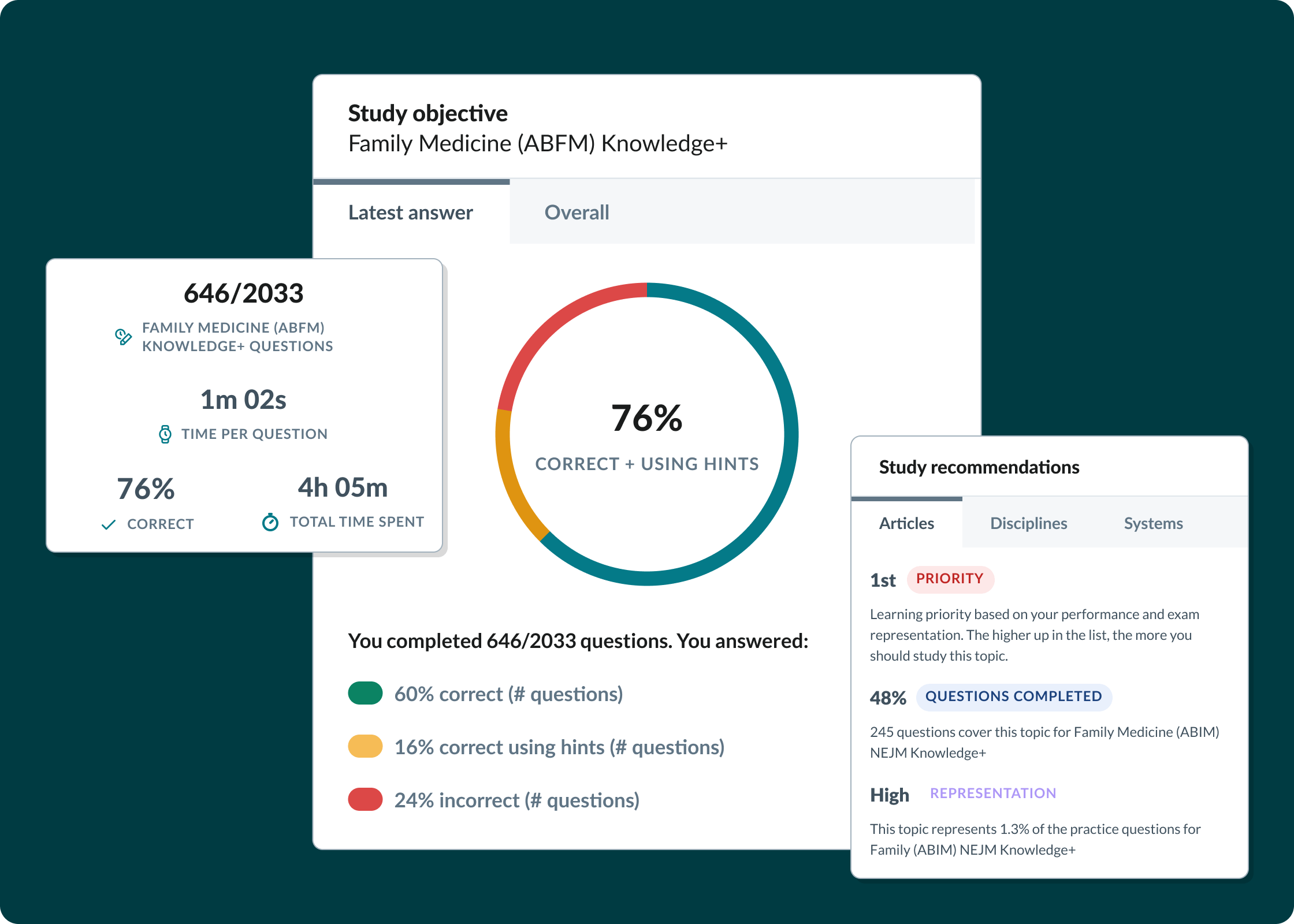The image size is (1294, 924).
Task: Select the Articles recommendations tab
Action: tap(906, 524)
